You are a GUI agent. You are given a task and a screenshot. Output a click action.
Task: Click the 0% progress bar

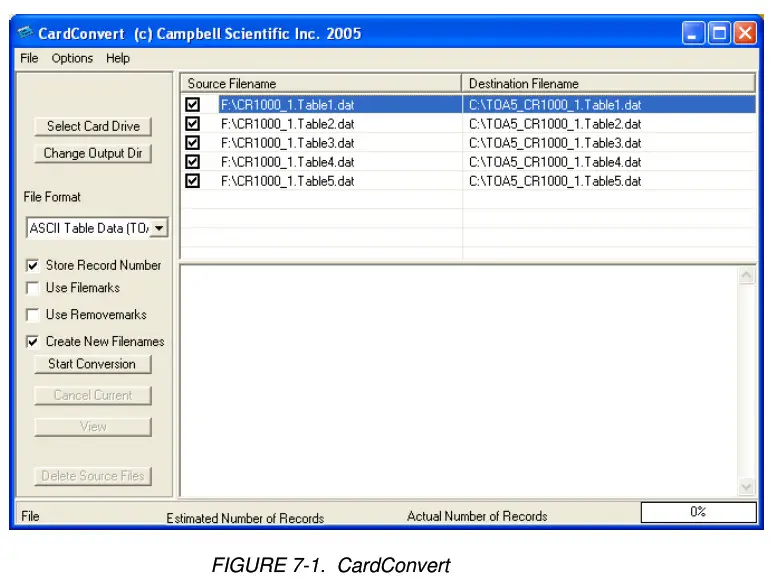pos(698,512)
